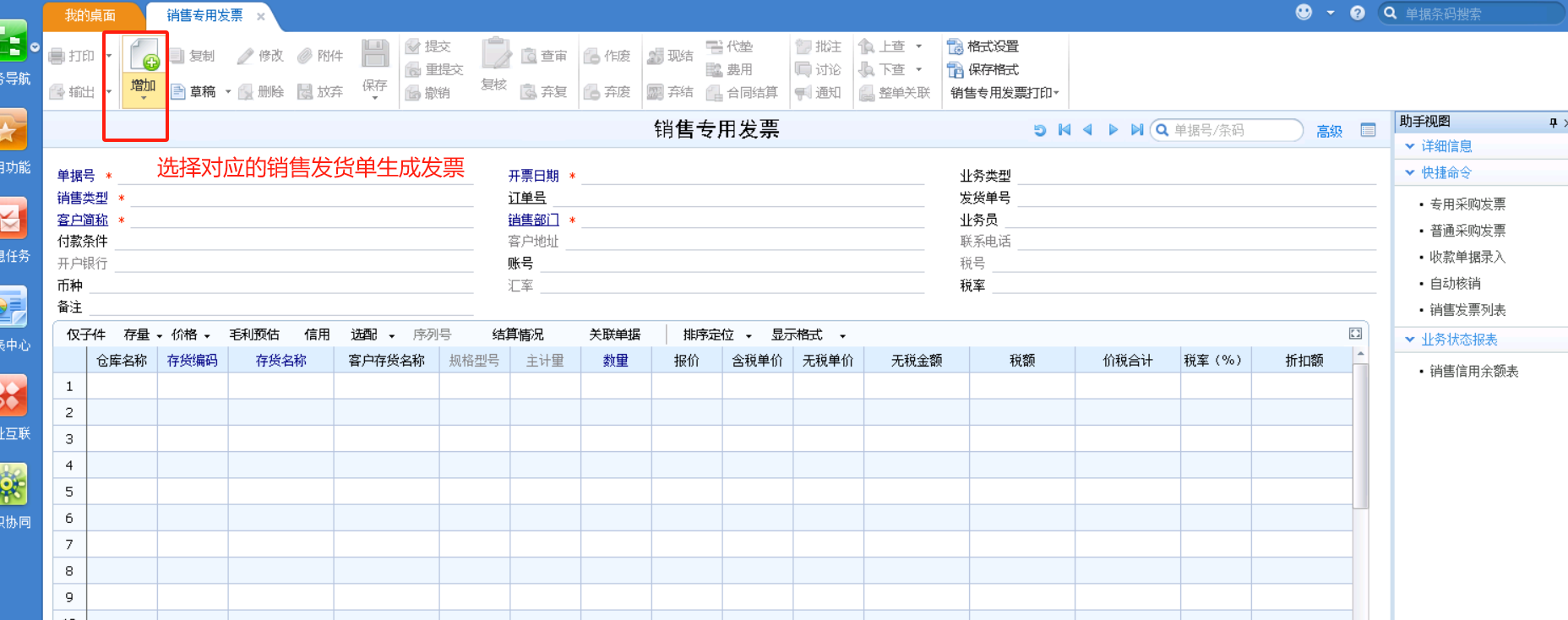This screenshot has width=1568, height=620.
Task: Open the 下查 dropdown arrow
Action: pos(919,69)
